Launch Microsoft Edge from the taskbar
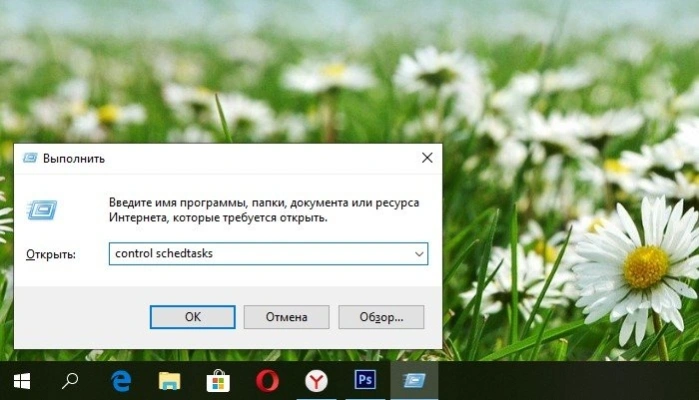 [121, 381]
